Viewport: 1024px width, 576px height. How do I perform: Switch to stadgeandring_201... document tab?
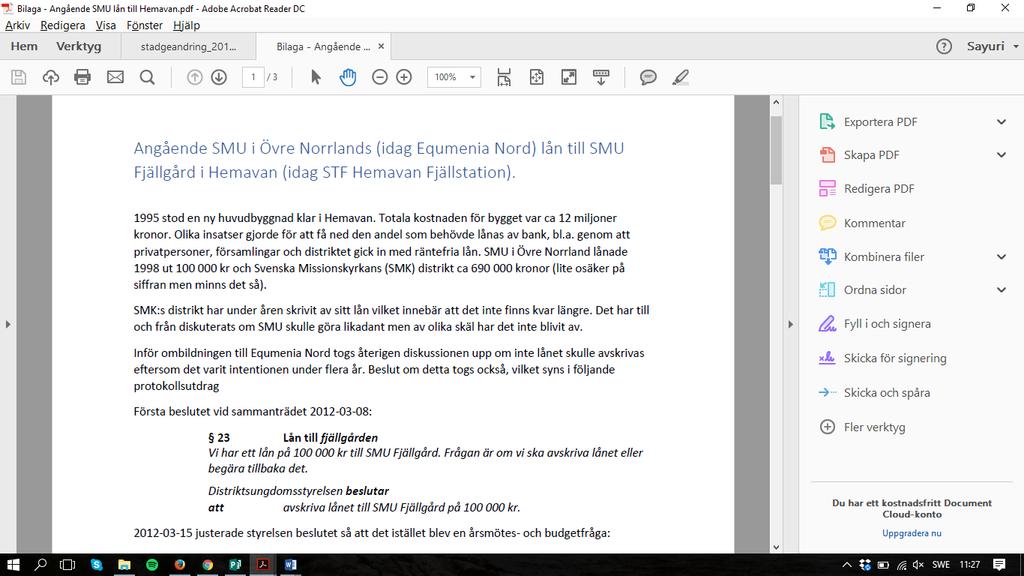point(188,46)
